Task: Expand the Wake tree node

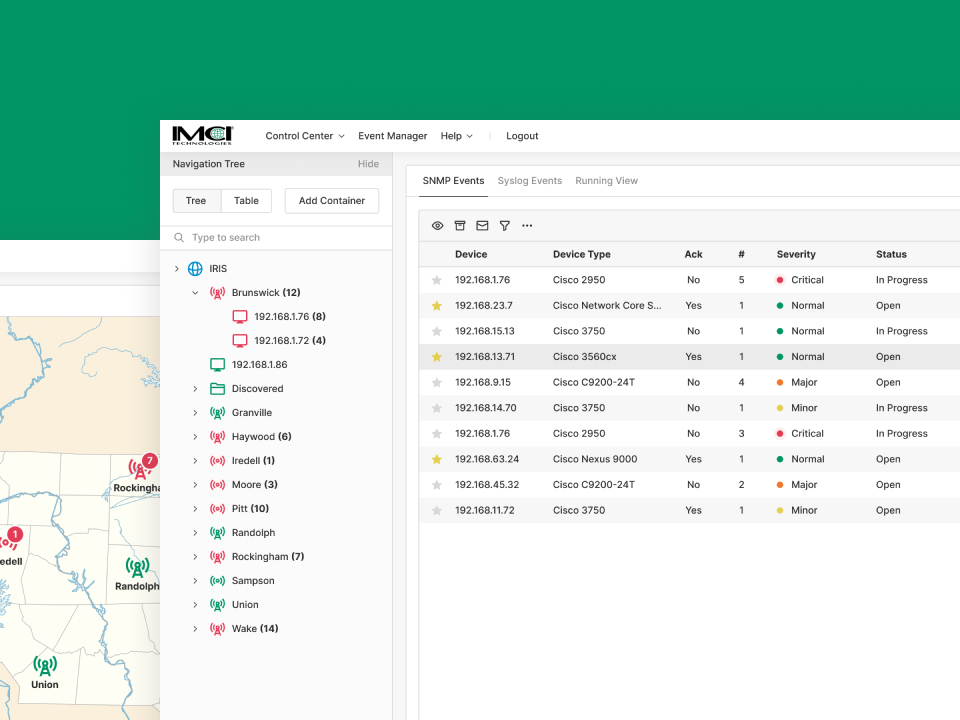Action: [x=195, y=629]
